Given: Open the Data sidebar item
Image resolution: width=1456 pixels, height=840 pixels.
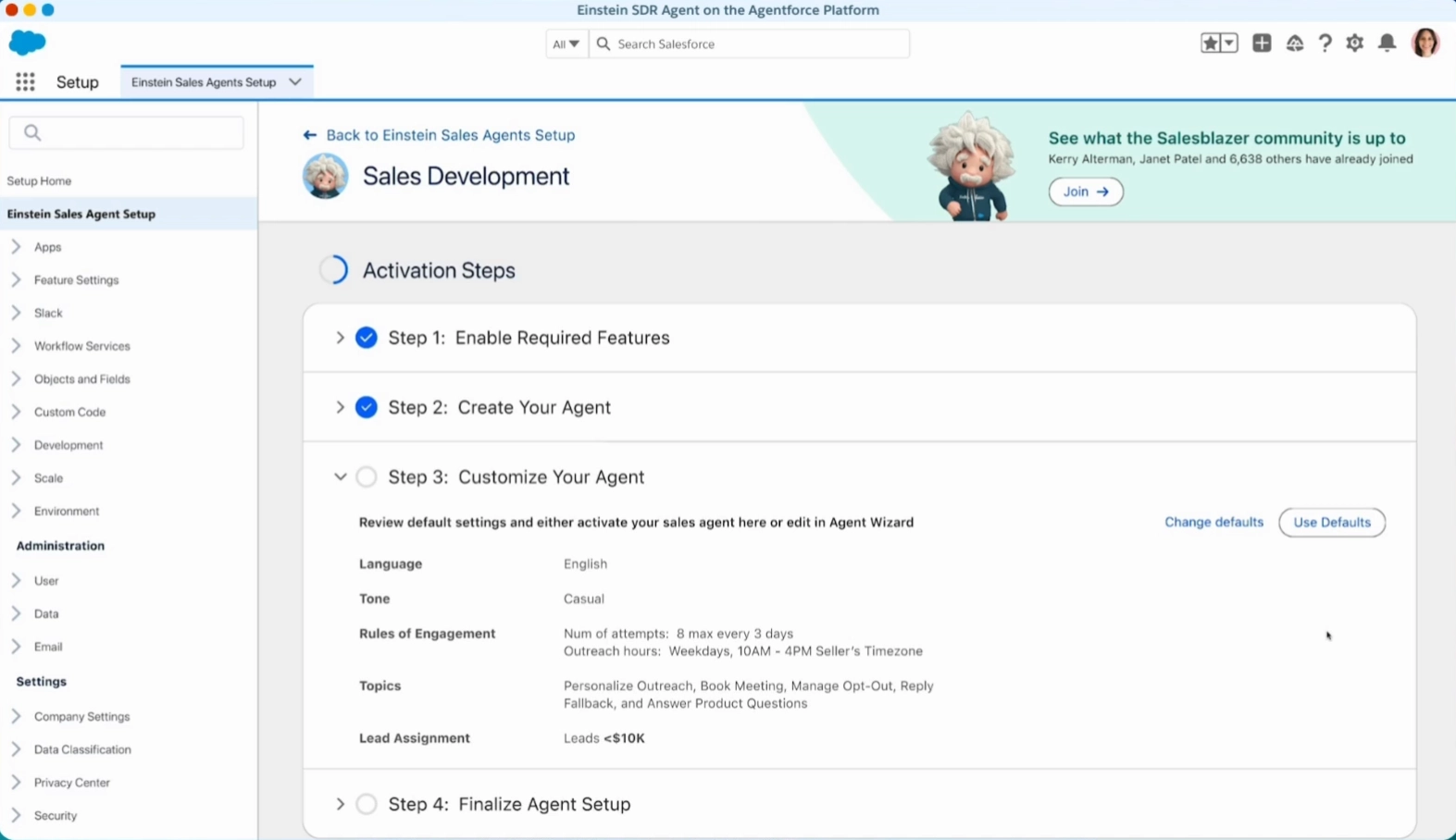Looking at the screenshot, I should coord(46,614).
